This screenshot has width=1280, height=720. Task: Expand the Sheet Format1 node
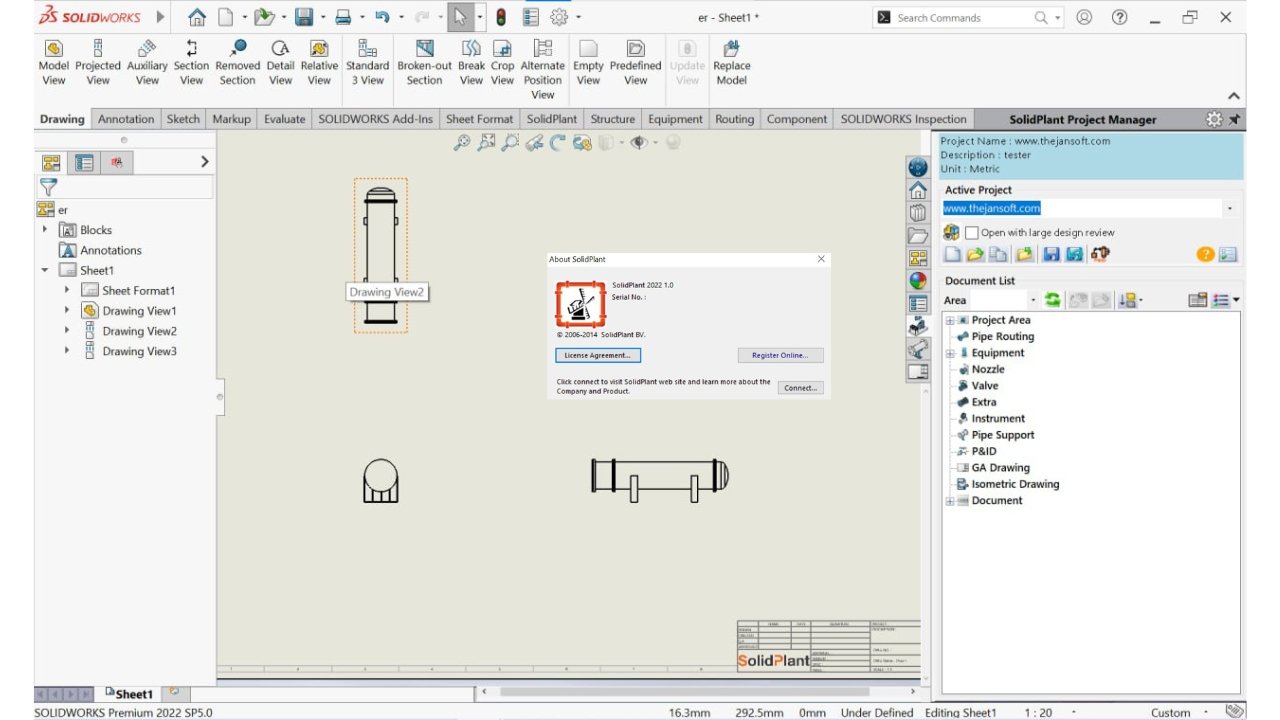point(67,290)
